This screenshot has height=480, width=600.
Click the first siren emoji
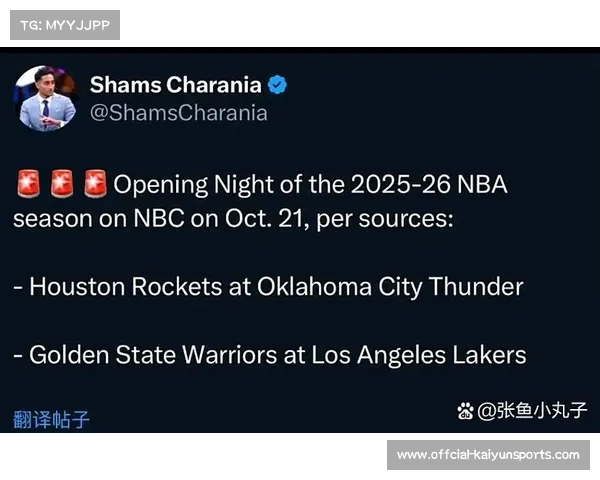point(28,185)
